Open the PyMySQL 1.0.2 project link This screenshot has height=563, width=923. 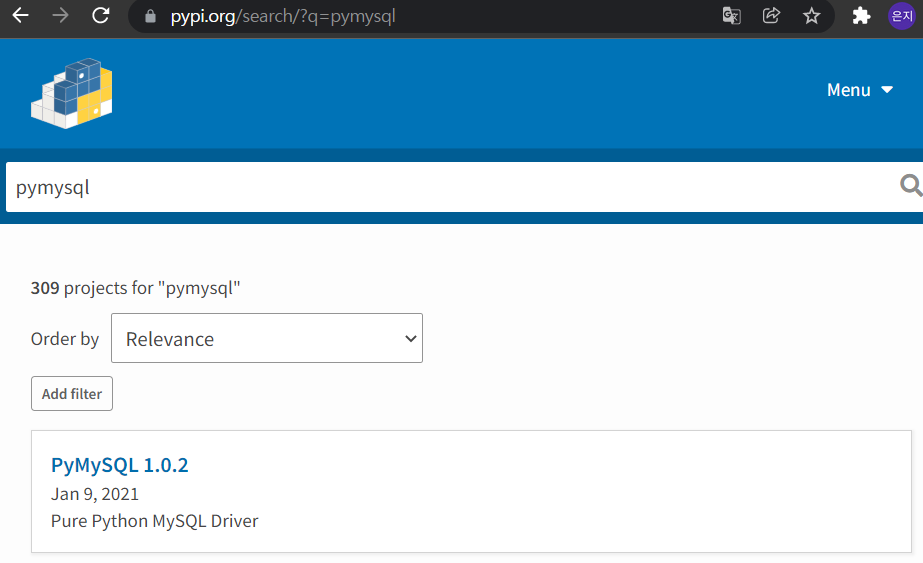tap(119, 465)
